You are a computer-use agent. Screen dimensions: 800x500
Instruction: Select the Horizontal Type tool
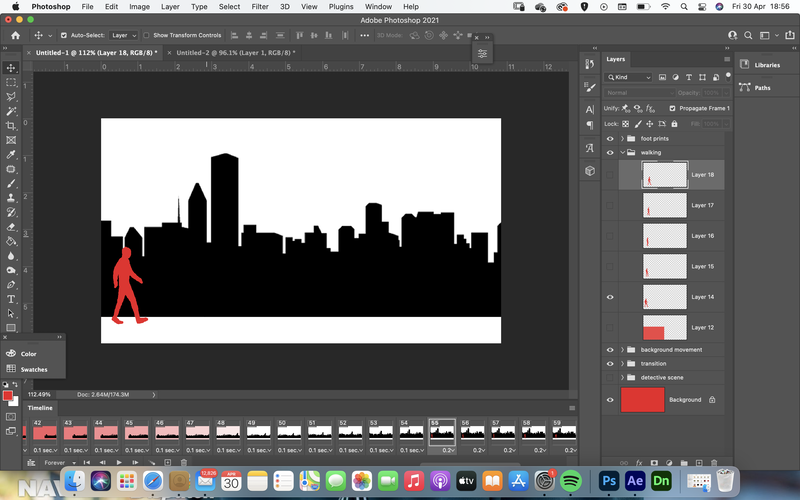tap(11, 299)
